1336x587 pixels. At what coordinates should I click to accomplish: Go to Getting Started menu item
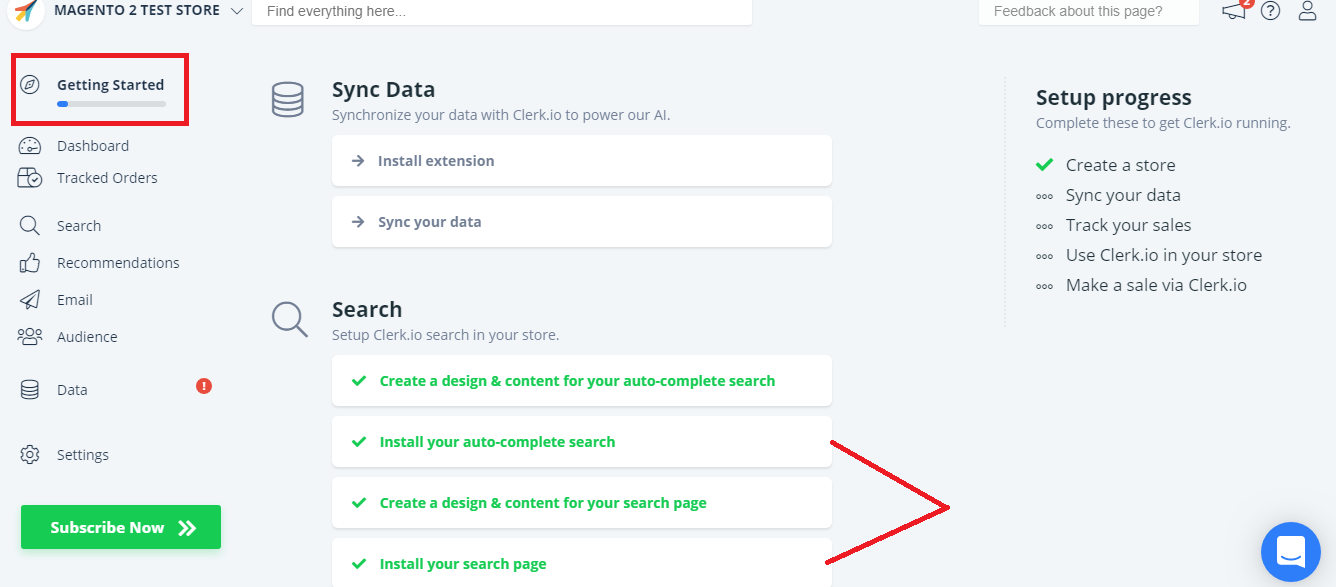coord(110,85)
